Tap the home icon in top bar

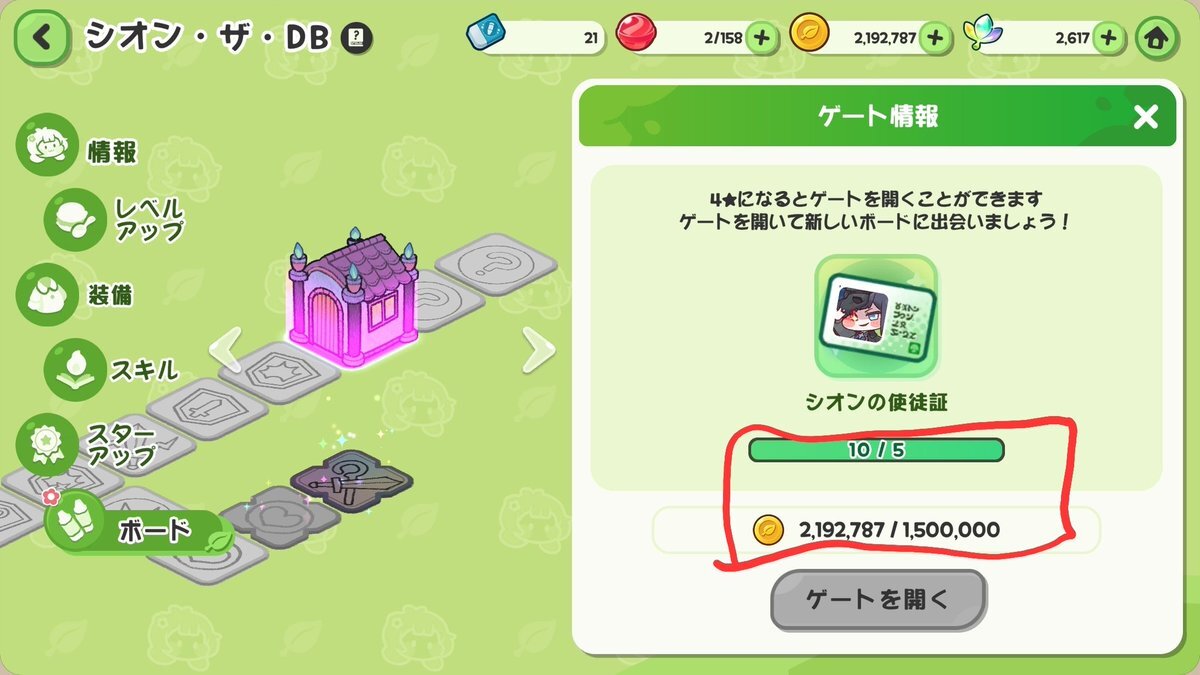click(x=1157, y=38)
